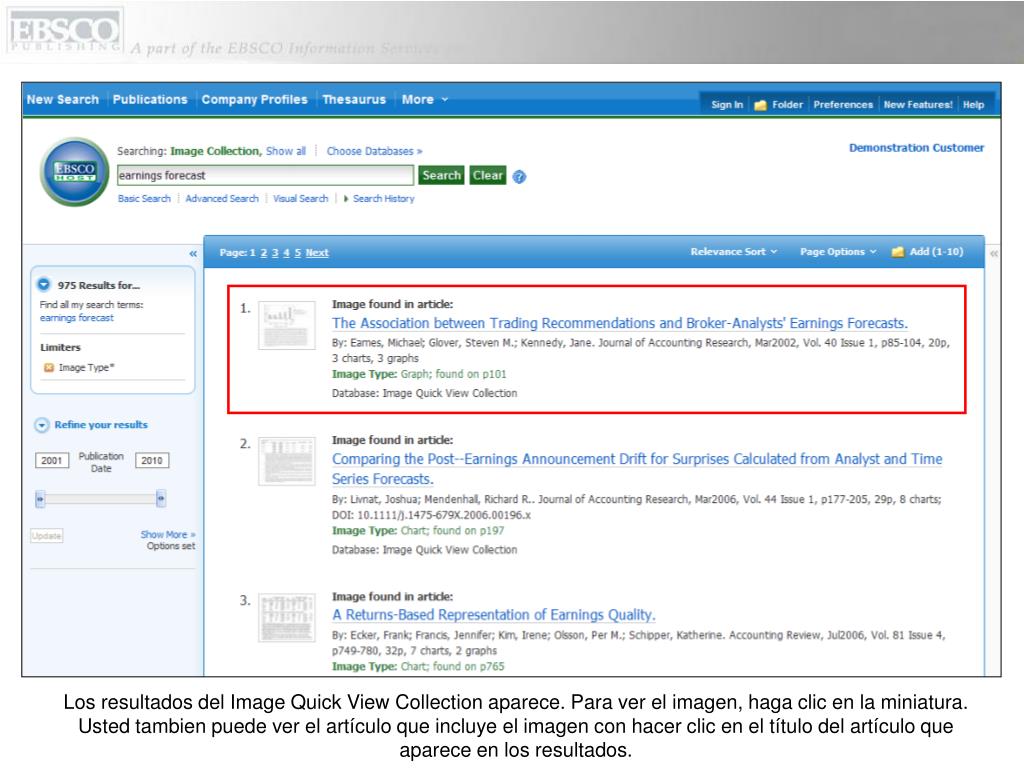Image resolution: width=1024 pixels, height=768 pixels.
Task: Open article A Returns-Based Representation of Earnings Quality
Action: pos(494,615)
